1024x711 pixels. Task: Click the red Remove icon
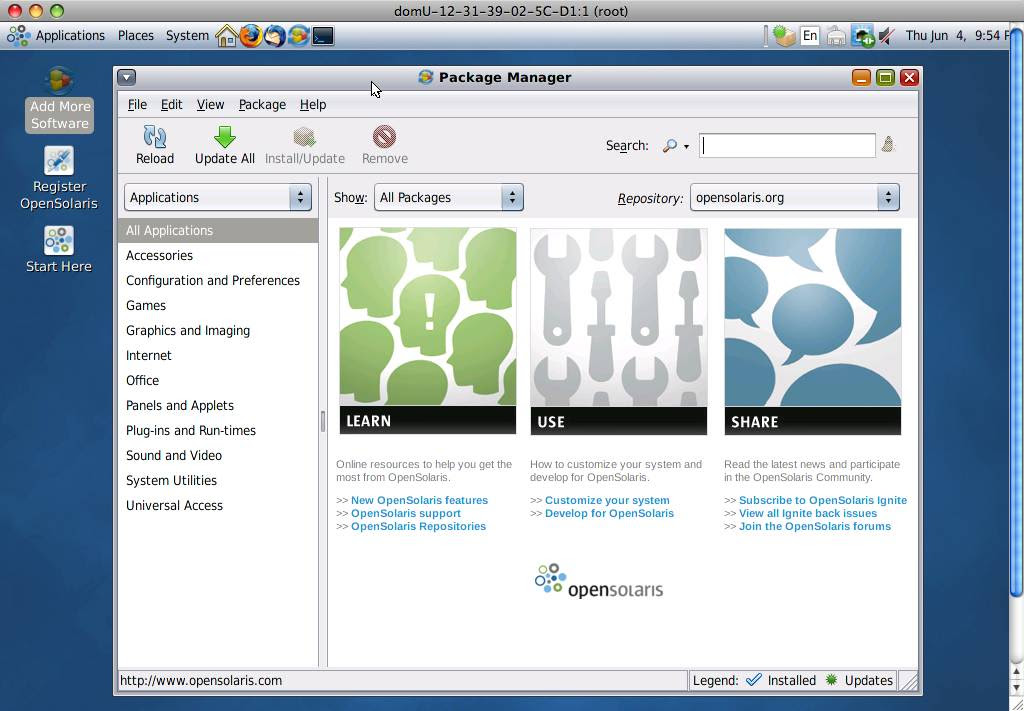click(385, 136)
